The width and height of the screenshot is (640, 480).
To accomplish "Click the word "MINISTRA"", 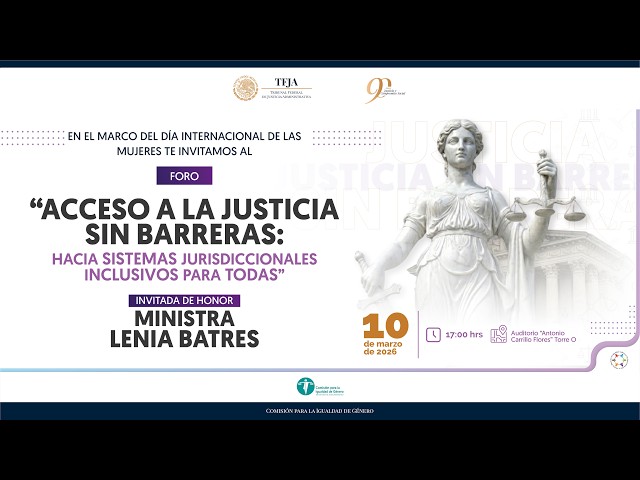I will [x=184, y=318].
